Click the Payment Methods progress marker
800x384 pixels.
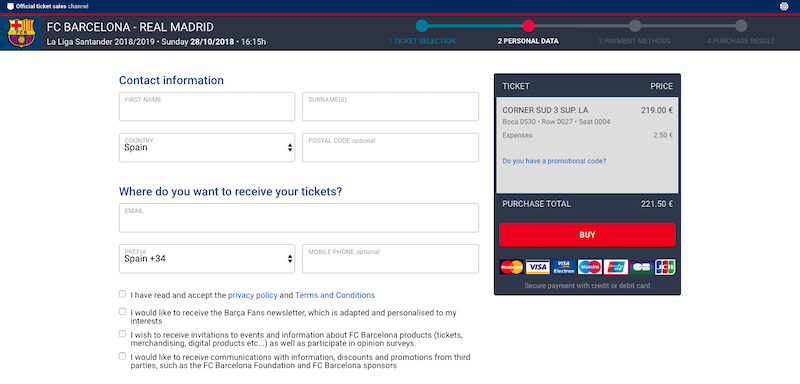click(x=635, y=25)
